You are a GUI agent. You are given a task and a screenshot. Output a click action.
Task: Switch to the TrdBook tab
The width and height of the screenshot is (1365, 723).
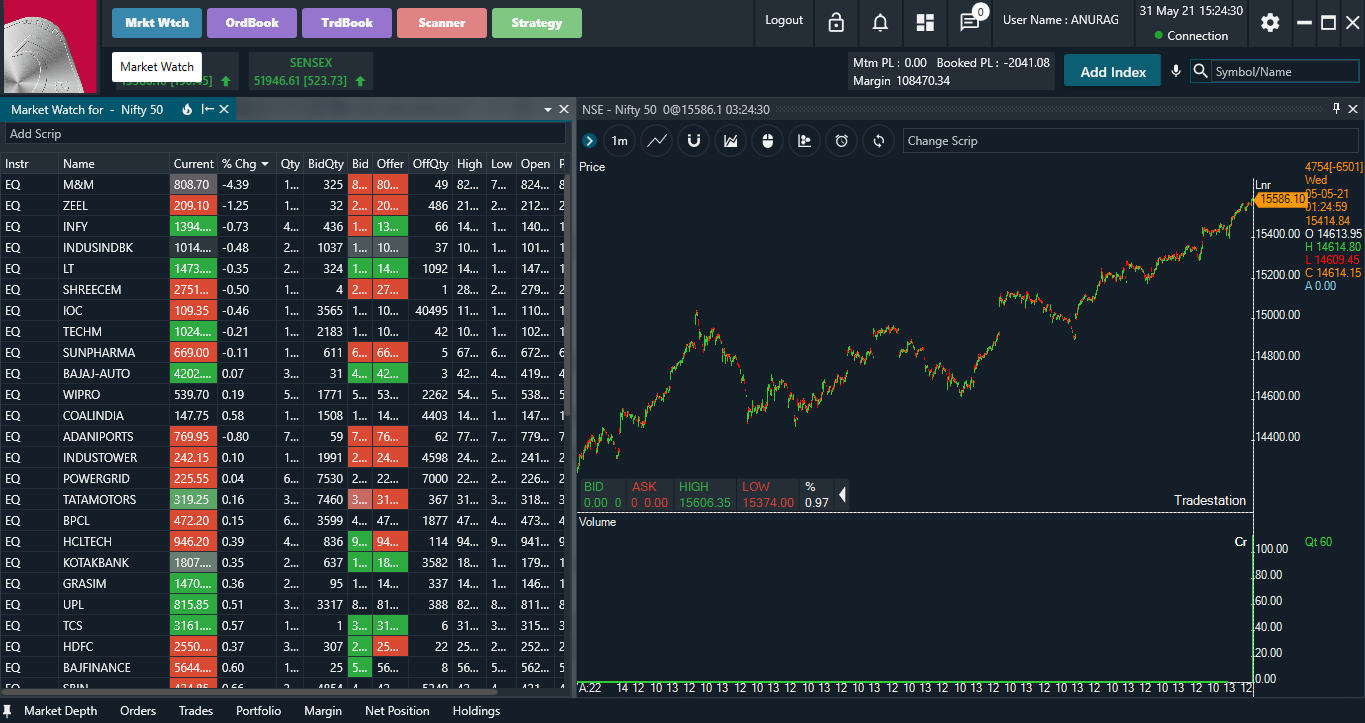pyautogui.click(x=347, y=23)
